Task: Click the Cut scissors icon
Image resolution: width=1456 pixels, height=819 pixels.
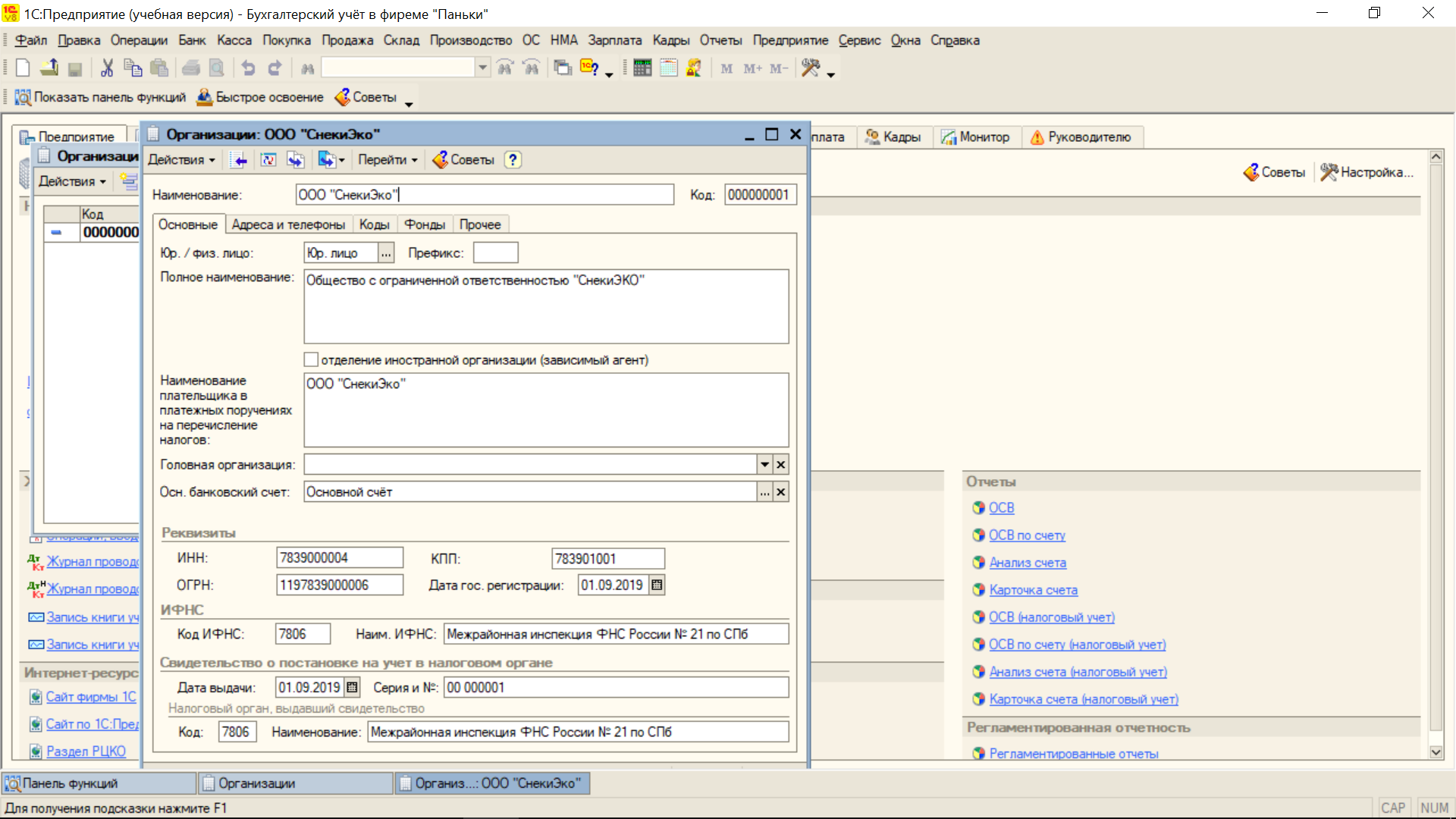Action: 107,68
